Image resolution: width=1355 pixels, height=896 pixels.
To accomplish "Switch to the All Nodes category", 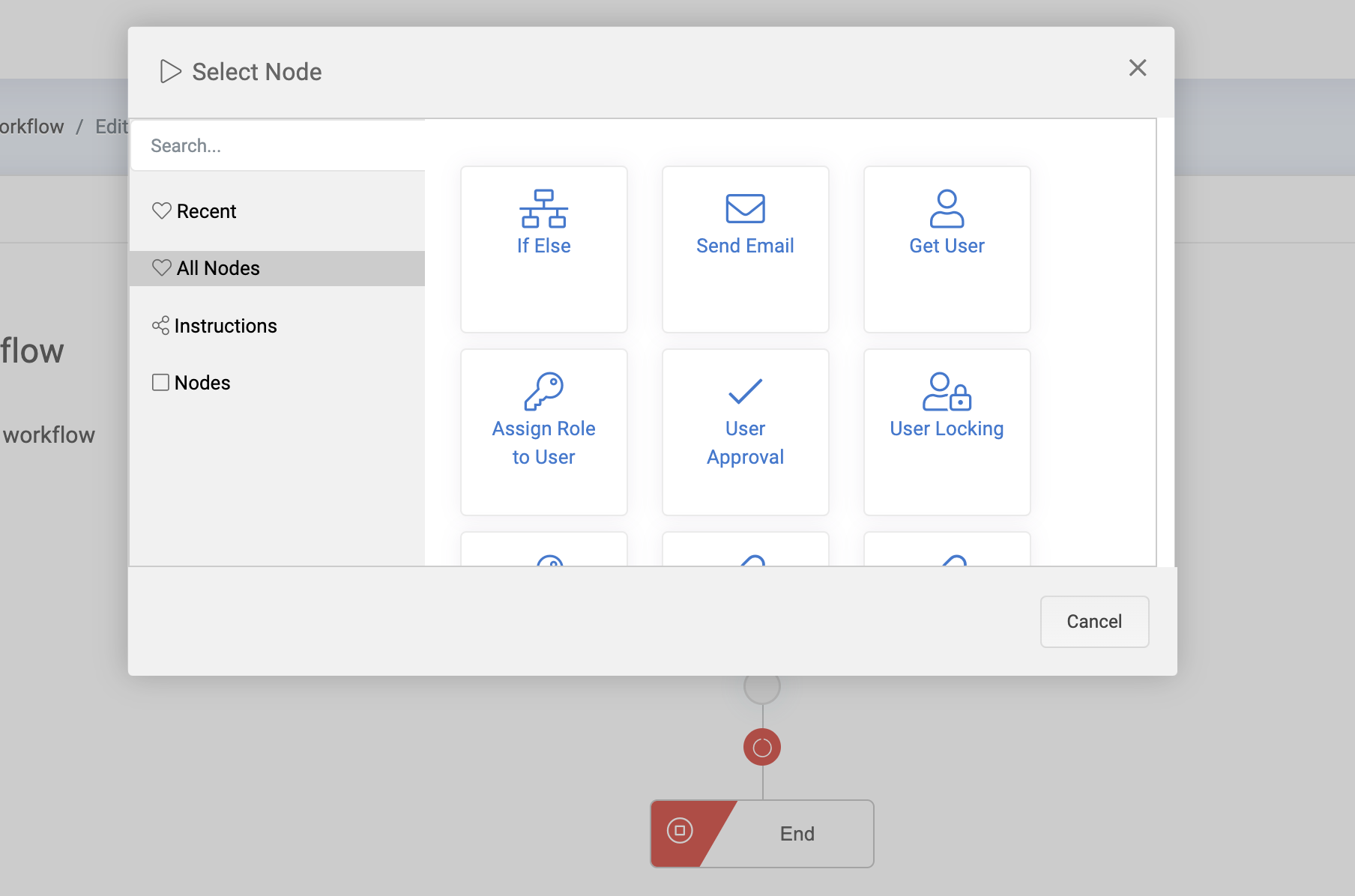I will tap(218, 268).
